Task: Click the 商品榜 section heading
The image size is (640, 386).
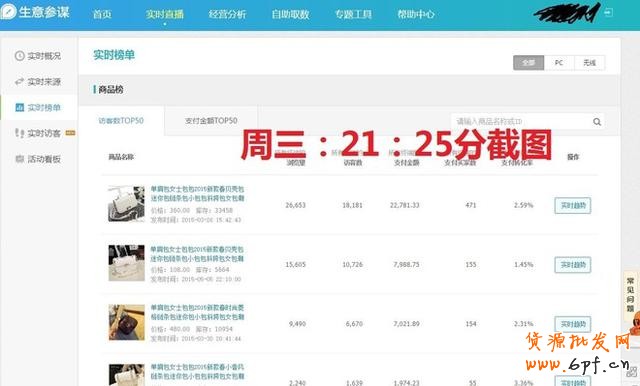Action: 111,89
